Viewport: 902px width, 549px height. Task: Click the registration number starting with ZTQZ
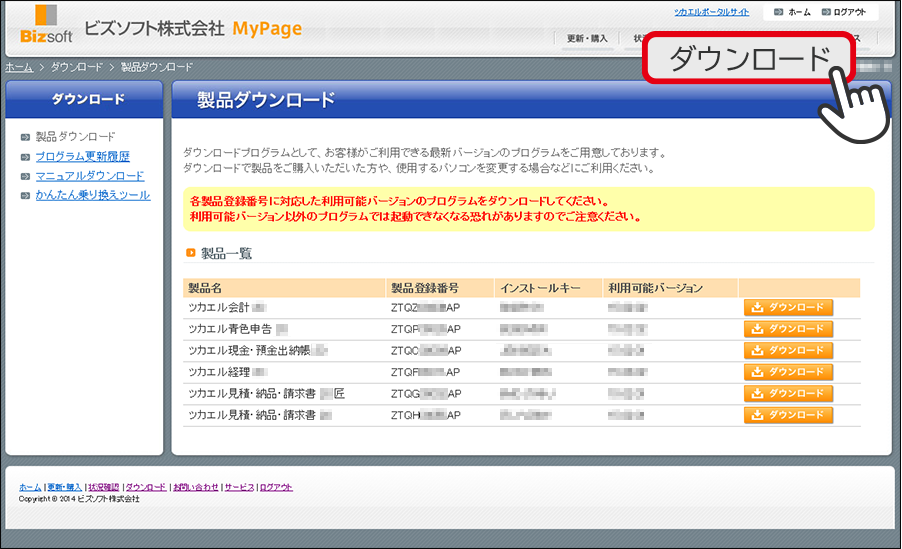(x=425, y=308)
